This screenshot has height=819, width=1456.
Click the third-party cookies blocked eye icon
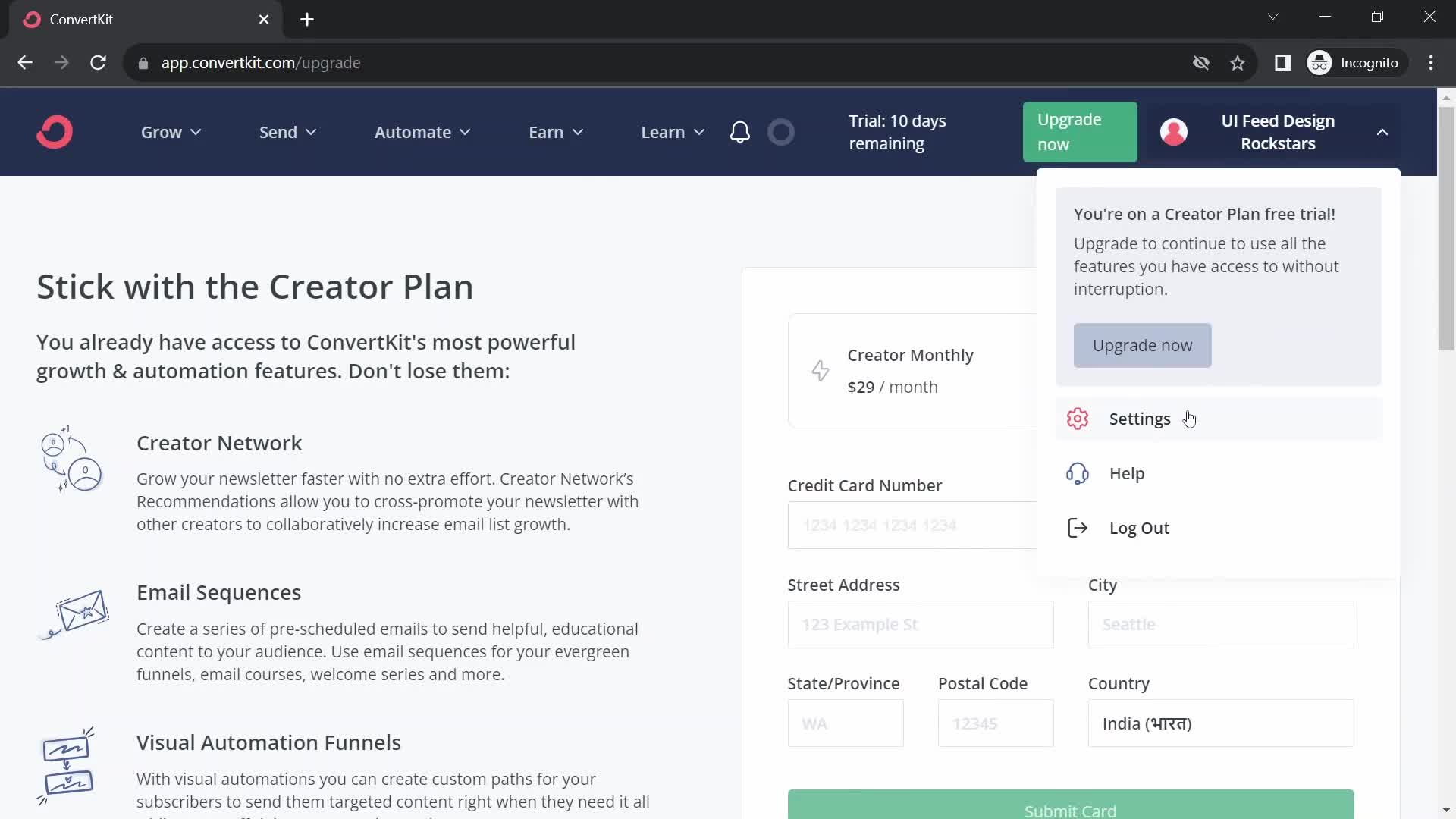coord(1201,63)
